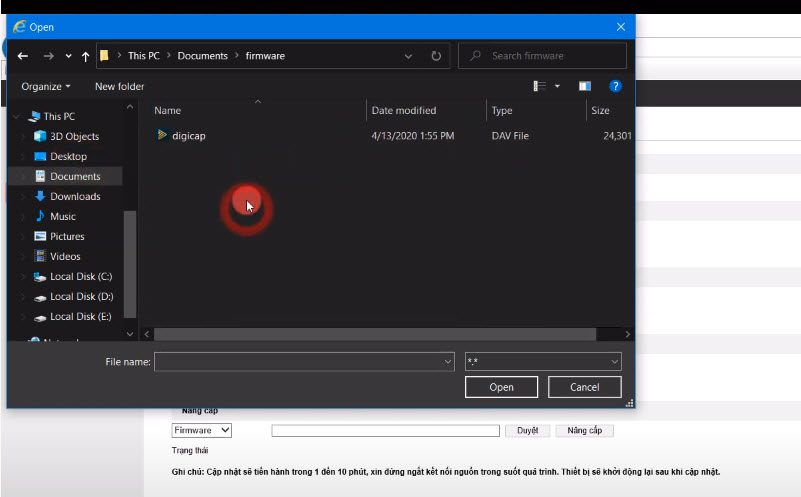
Task: Toggle the preview pane icon
Action: coord(585,87)
